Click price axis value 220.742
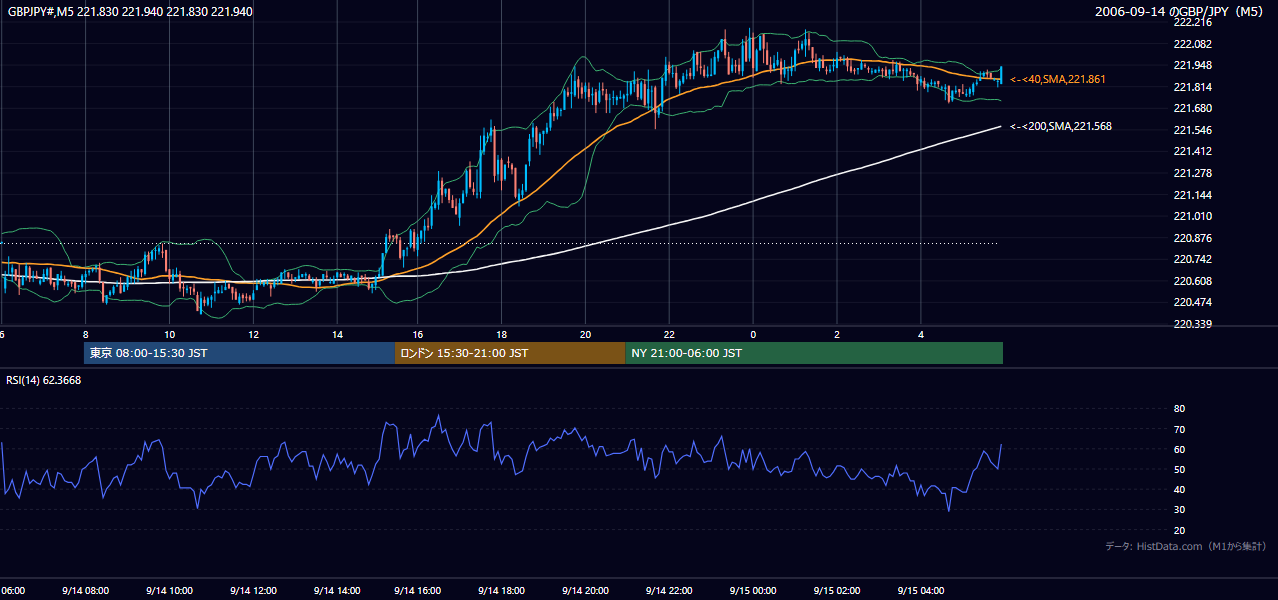 click(1192, 259)
